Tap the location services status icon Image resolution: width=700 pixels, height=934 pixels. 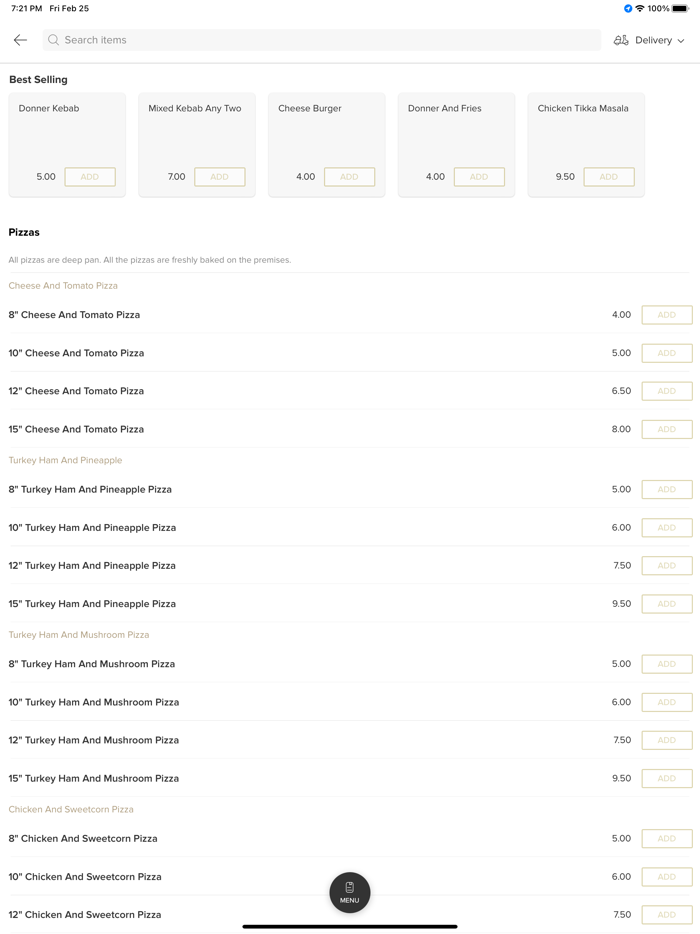pos(628,8)
